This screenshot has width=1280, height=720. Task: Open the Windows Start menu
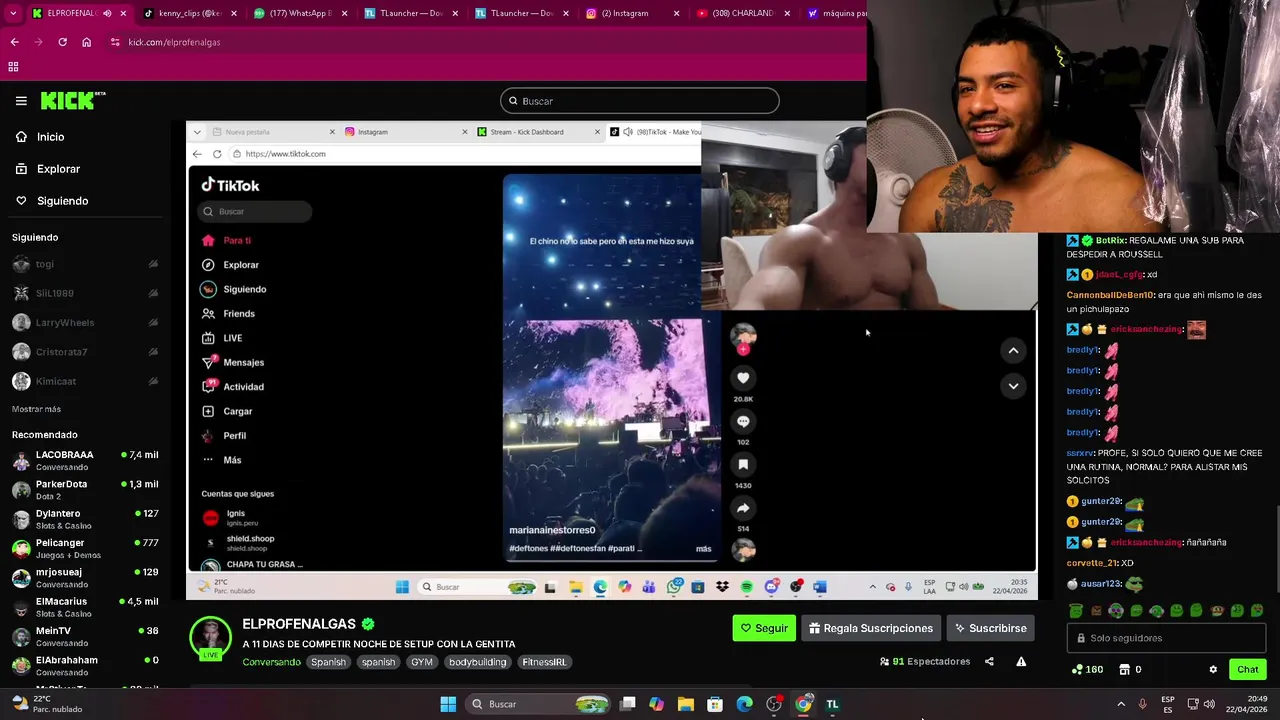[448, 704]
